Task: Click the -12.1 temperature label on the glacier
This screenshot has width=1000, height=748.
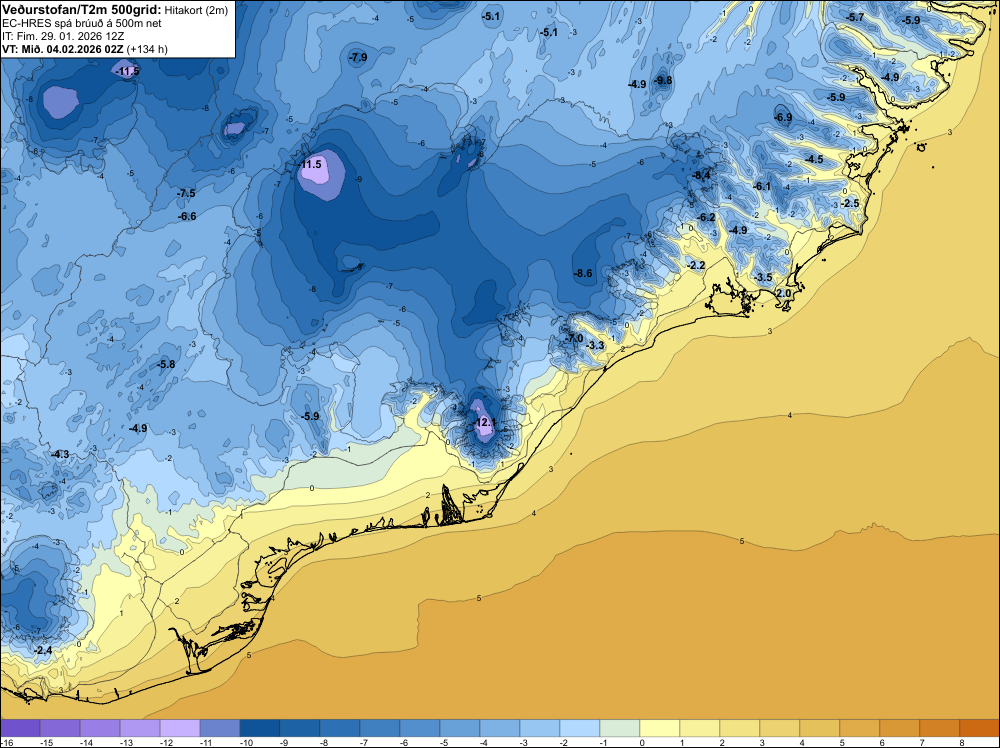Action: [485, 422]
